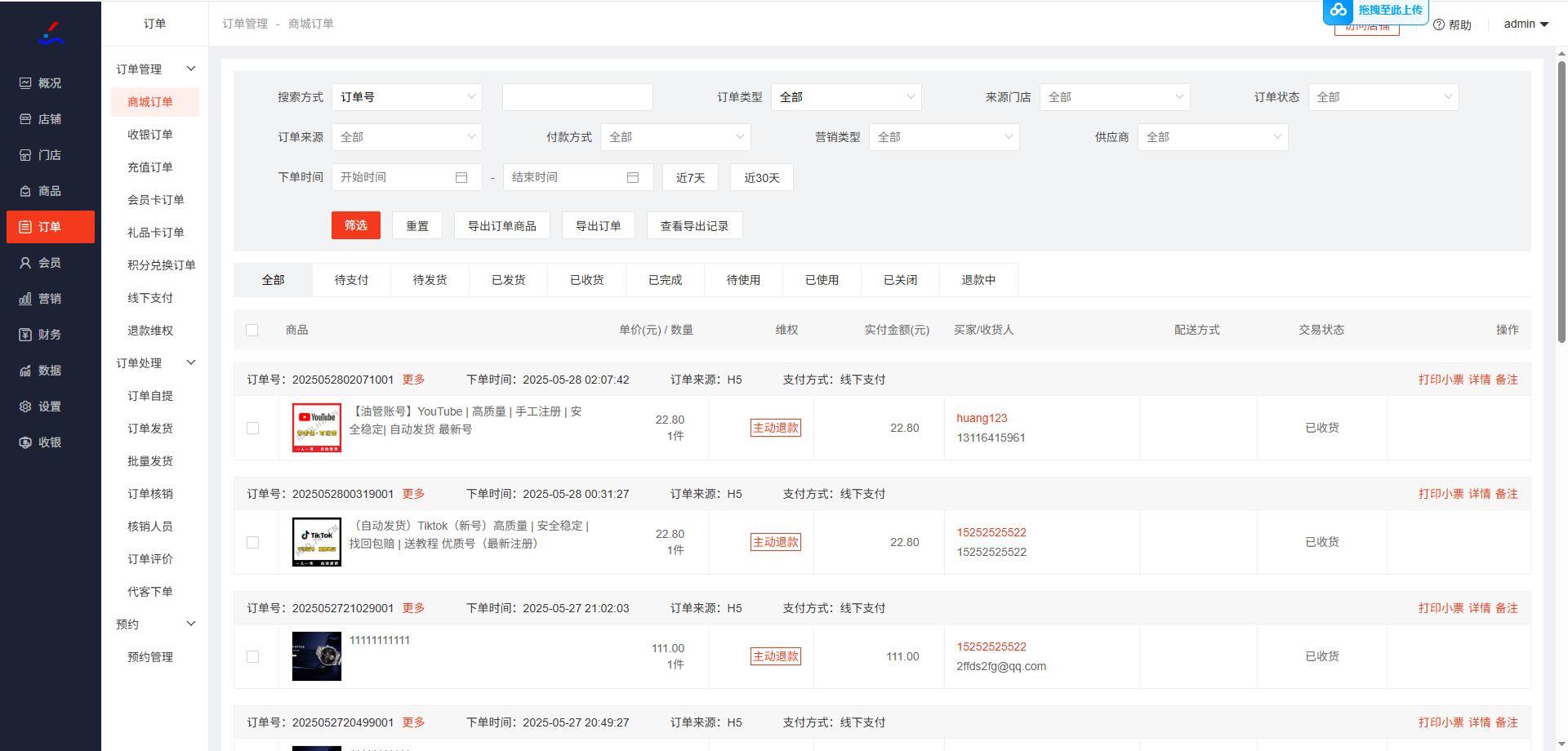Switch to the 待发货 tab
This screenshot has height=751, width=1568.
[430, 280]
